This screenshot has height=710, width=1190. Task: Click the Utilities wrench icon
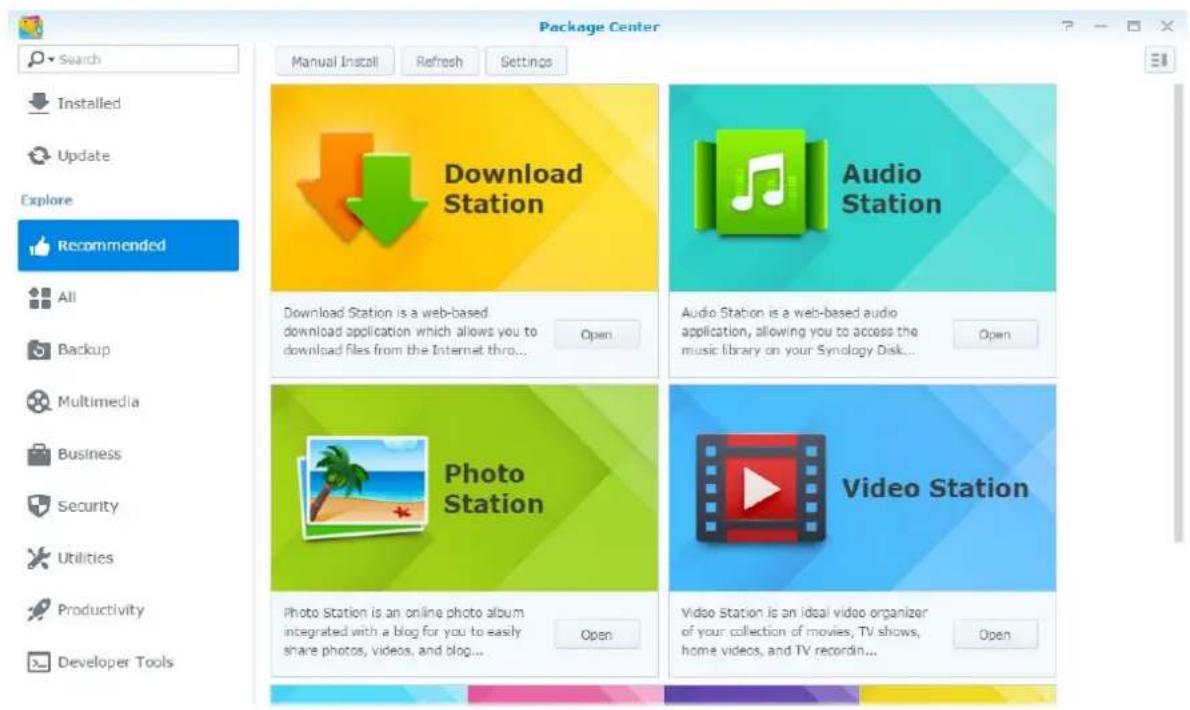39,558
